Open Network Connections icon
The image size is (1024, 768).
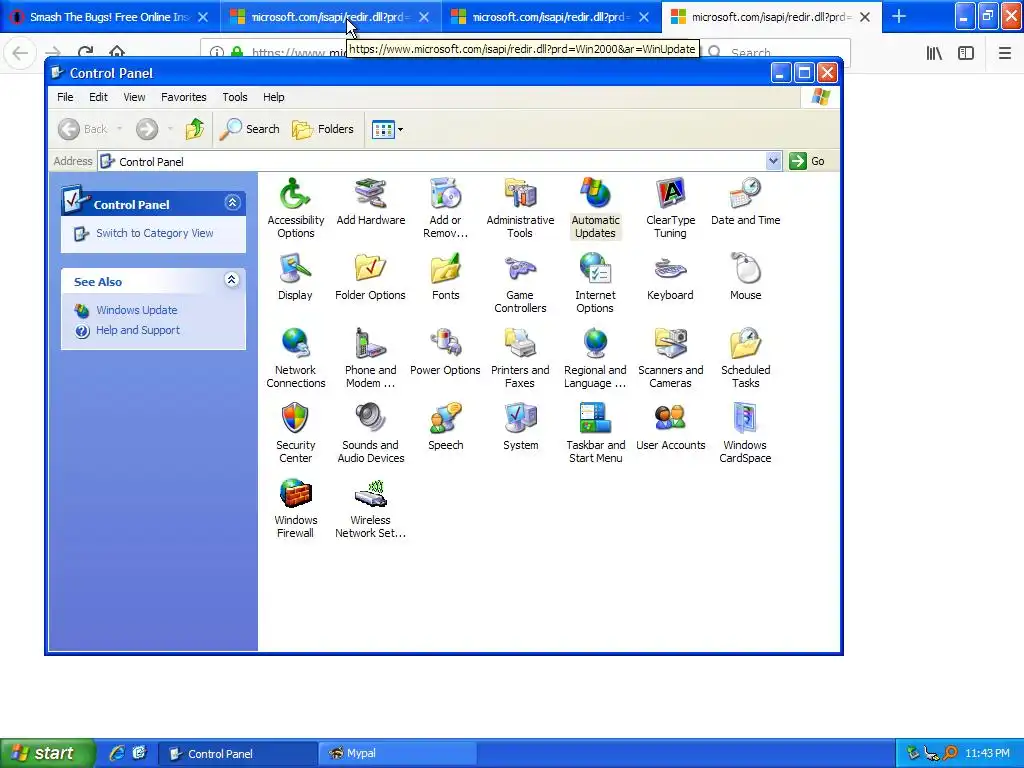(x=295, y=358)
